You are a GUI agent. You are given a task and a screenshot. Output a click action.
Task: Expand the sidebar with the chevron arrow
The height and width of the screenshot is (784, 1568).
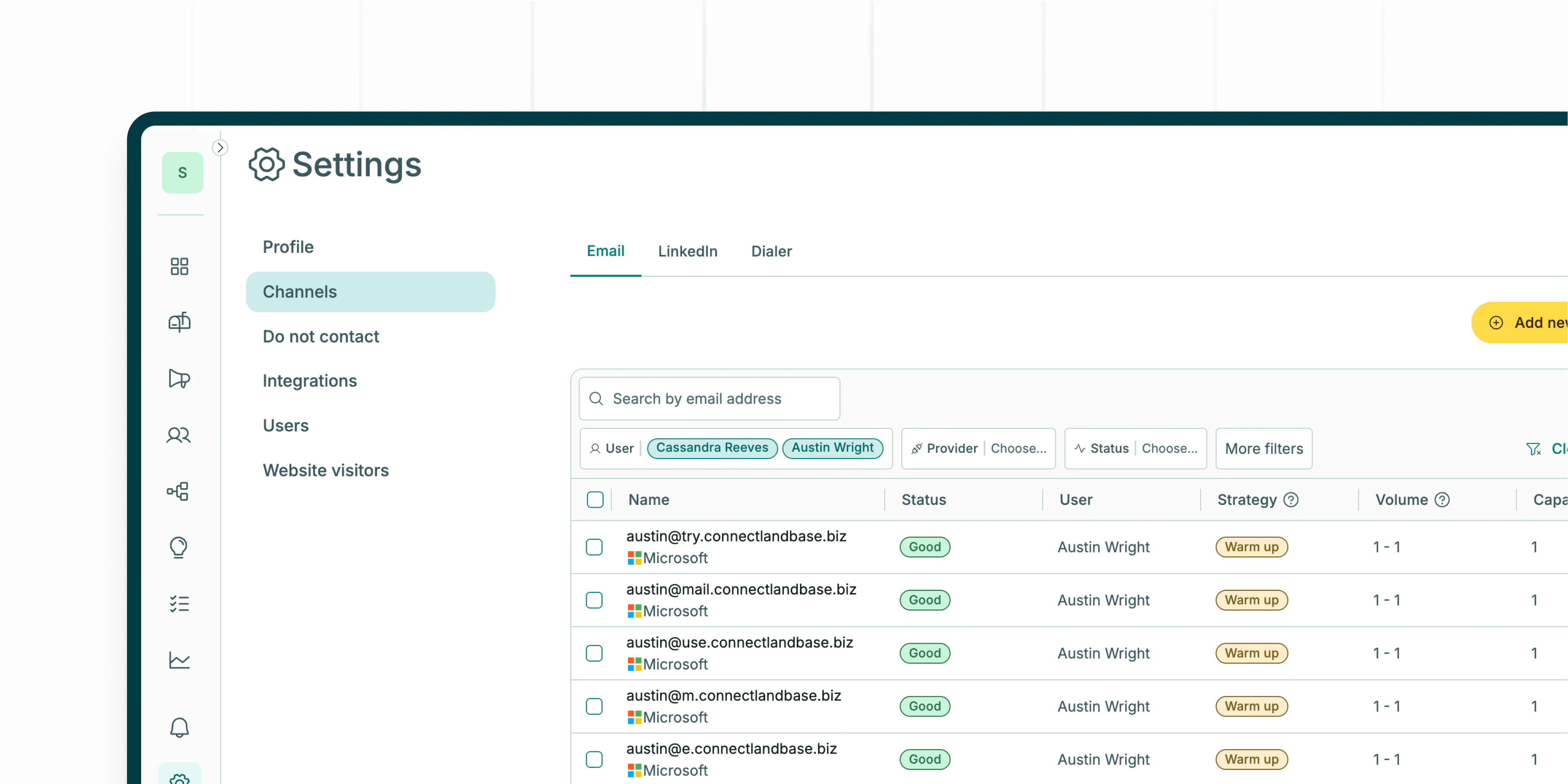[x=220, y=148]
